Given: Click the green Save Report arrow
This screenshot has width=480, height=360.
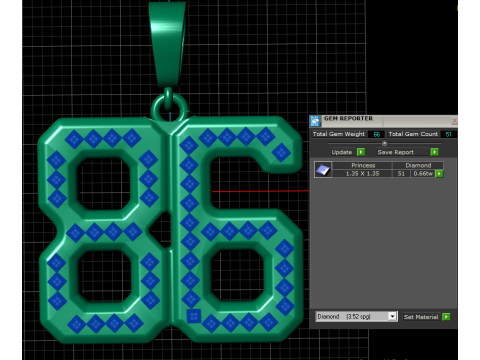Looking at the screenshot, I should 434,152.
